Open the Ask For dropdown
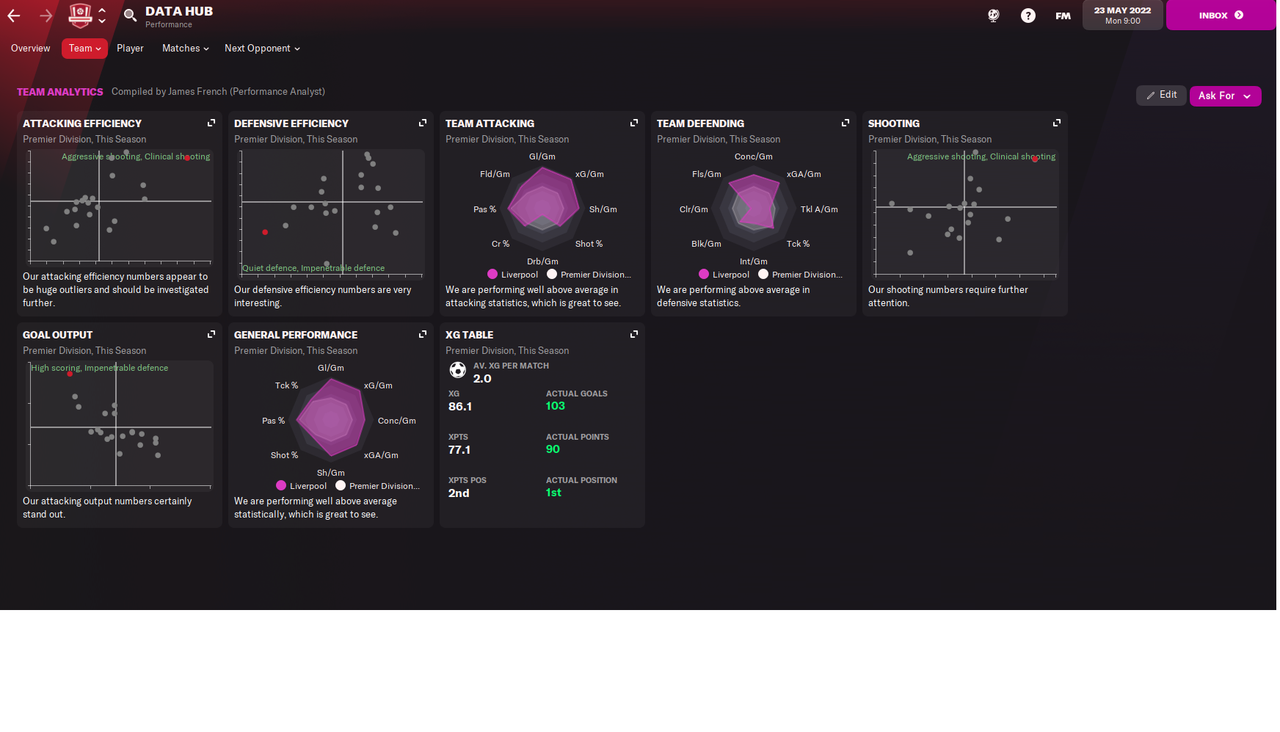1280x732 pixels. [1225, 96]
